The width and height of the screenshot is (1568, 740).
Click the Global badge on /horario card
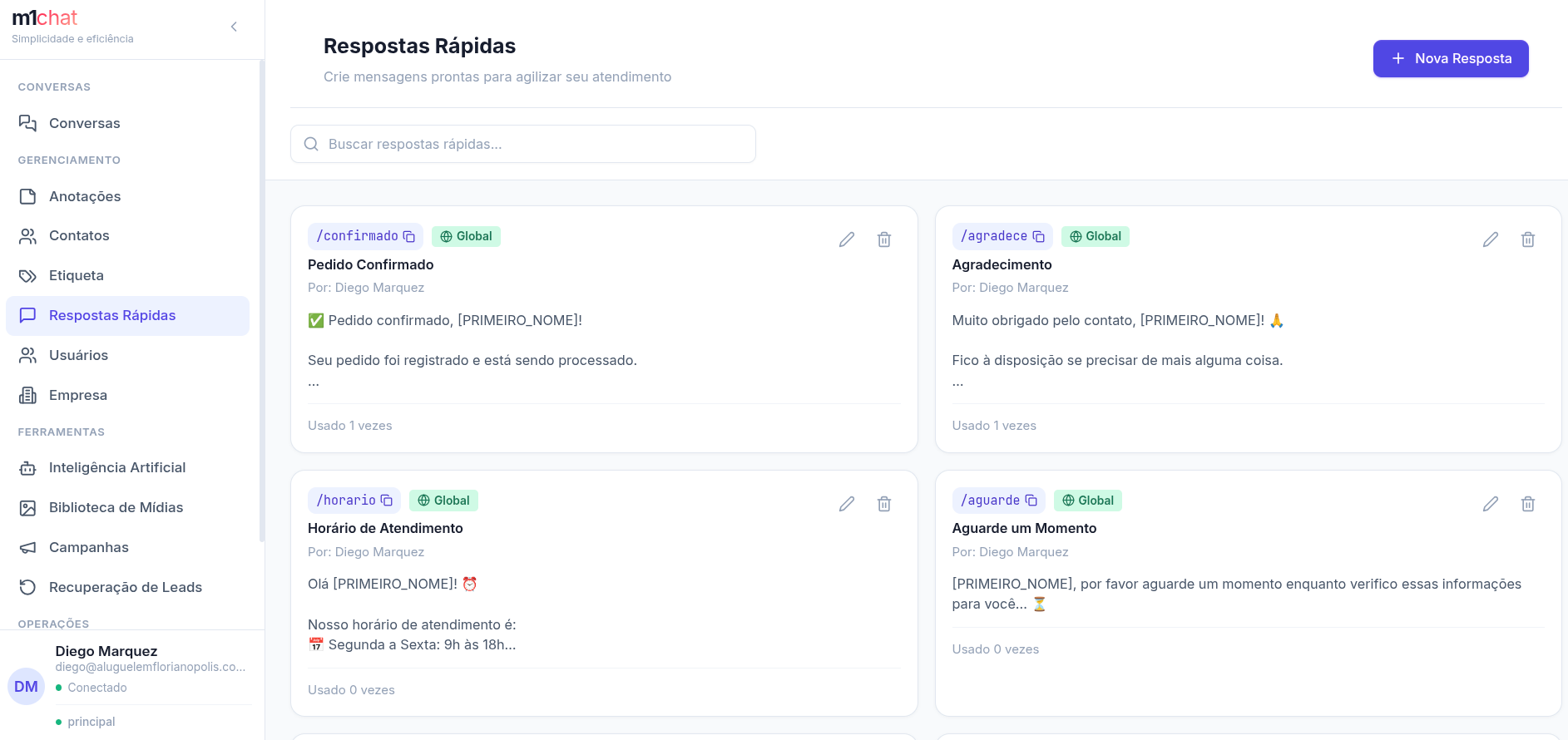[443, 501]
